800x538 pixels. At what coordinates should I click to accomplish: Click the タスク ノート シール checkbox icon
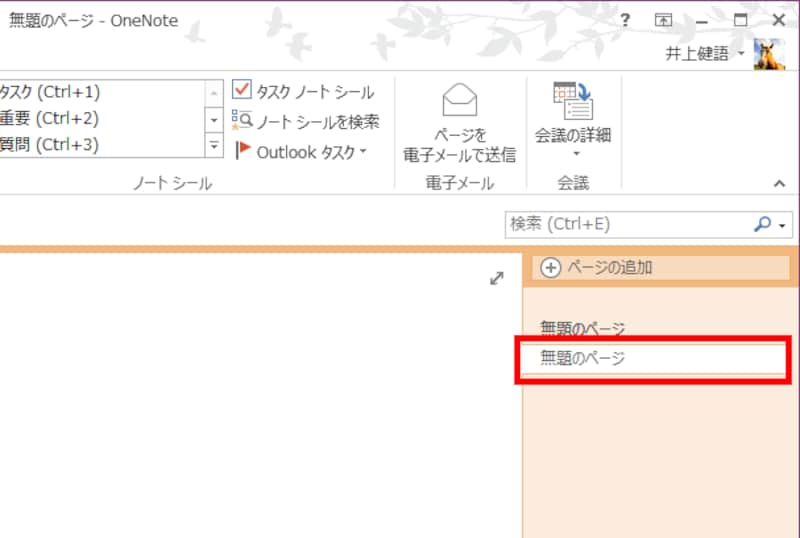[242, 89]
